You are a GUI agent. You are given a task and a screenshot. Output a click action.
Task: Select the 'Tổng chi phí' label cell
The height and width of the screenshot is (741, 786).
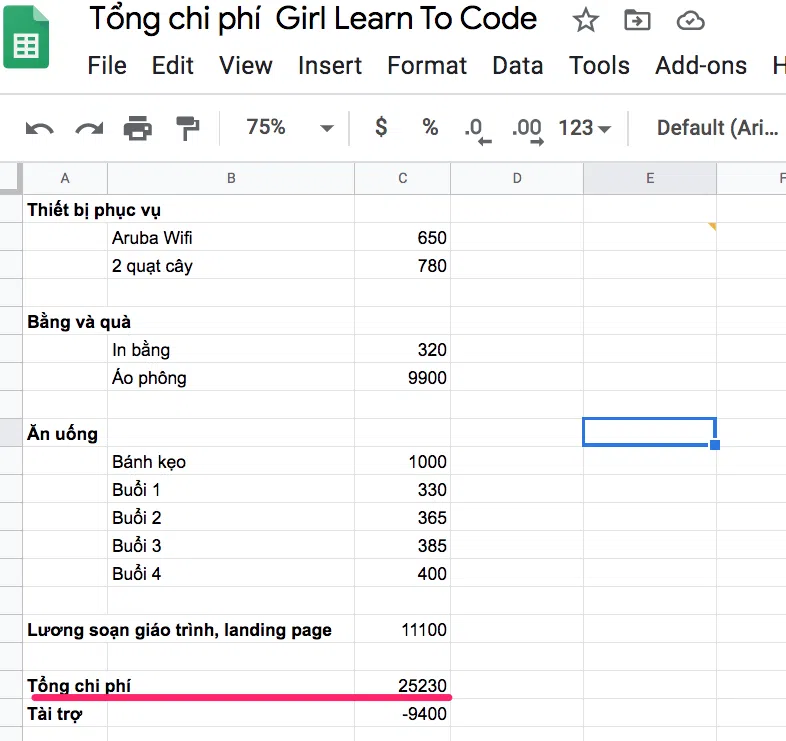coord(65,685)
